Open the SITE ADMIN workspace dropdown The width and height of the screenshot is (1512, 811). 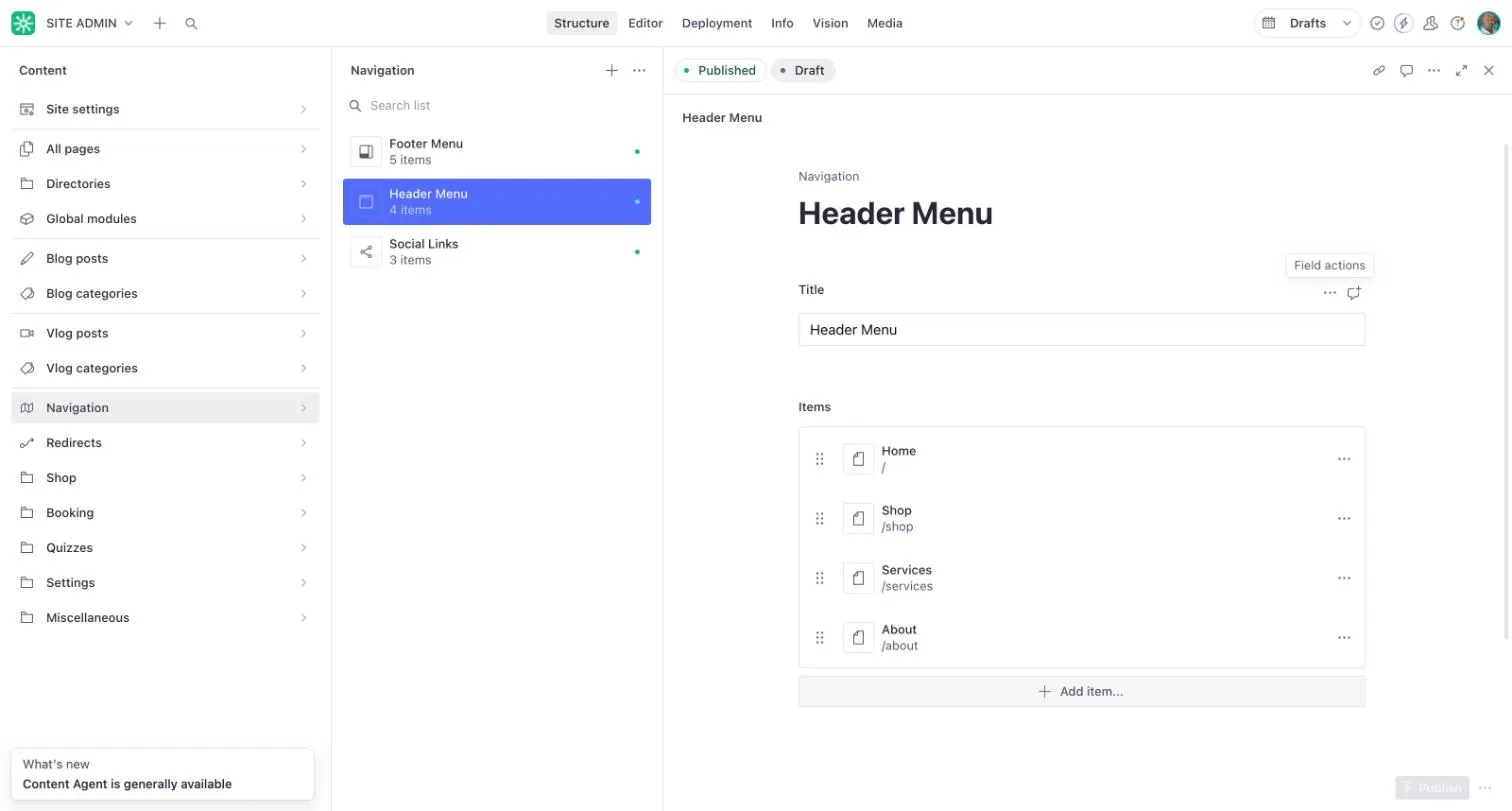click(x=90, y=23)
